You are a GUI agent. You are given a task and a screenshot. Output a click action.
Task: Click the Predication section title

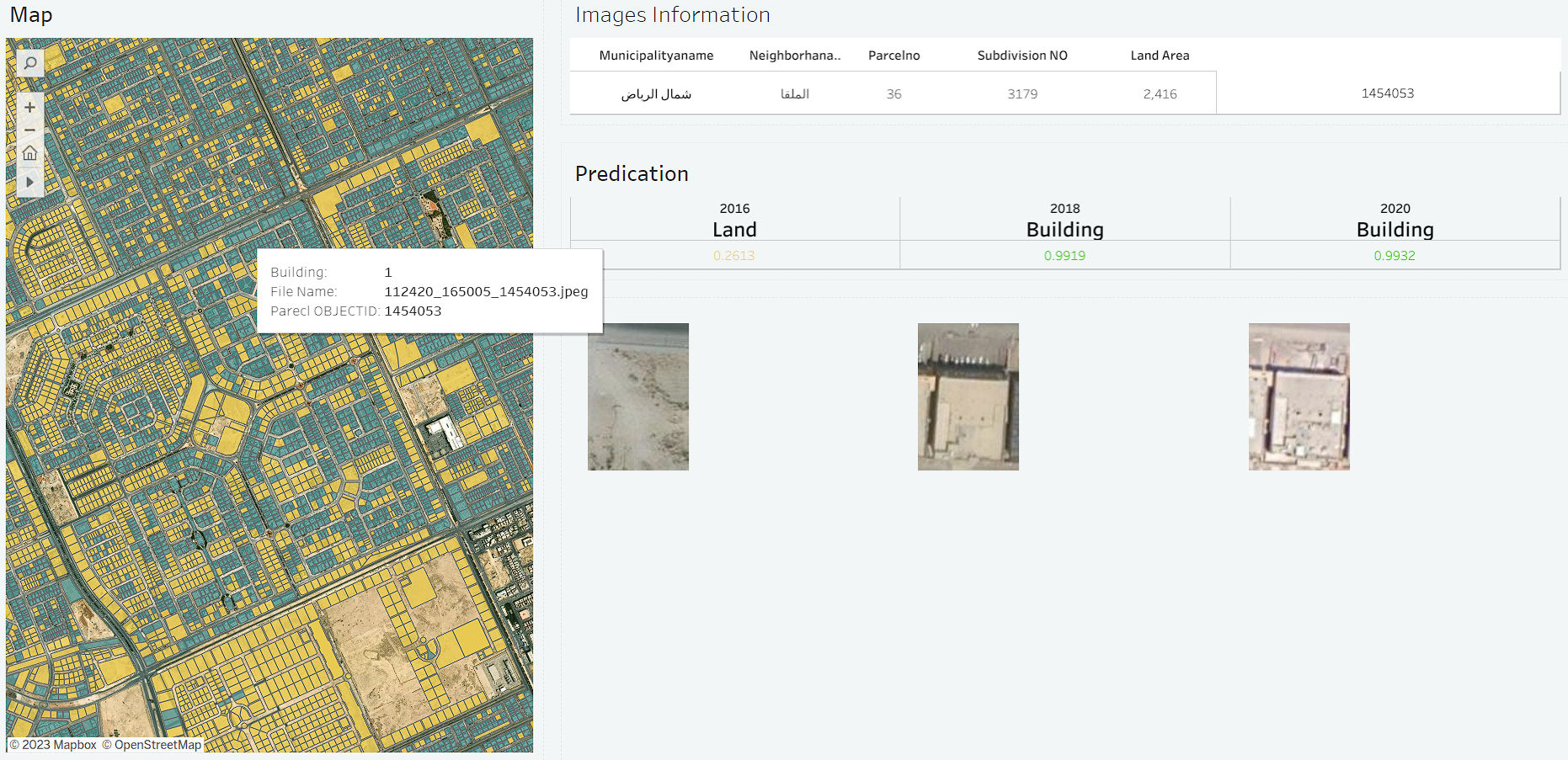(632, 173)
